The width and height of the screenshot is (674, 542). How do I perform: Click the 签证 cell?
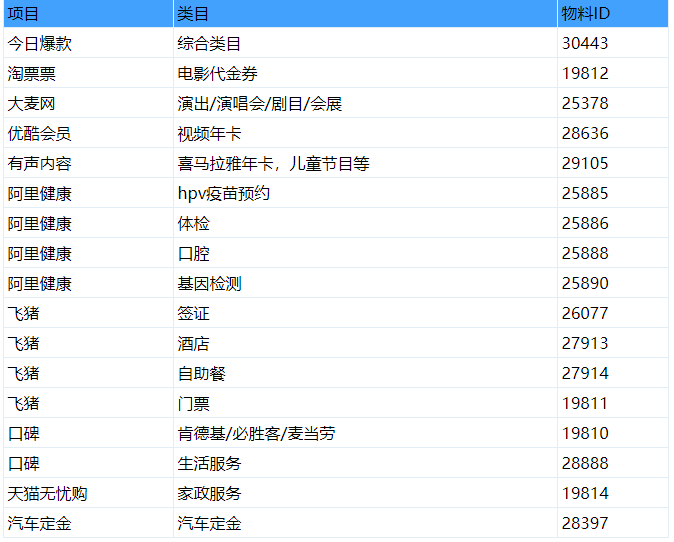(365, 313)
